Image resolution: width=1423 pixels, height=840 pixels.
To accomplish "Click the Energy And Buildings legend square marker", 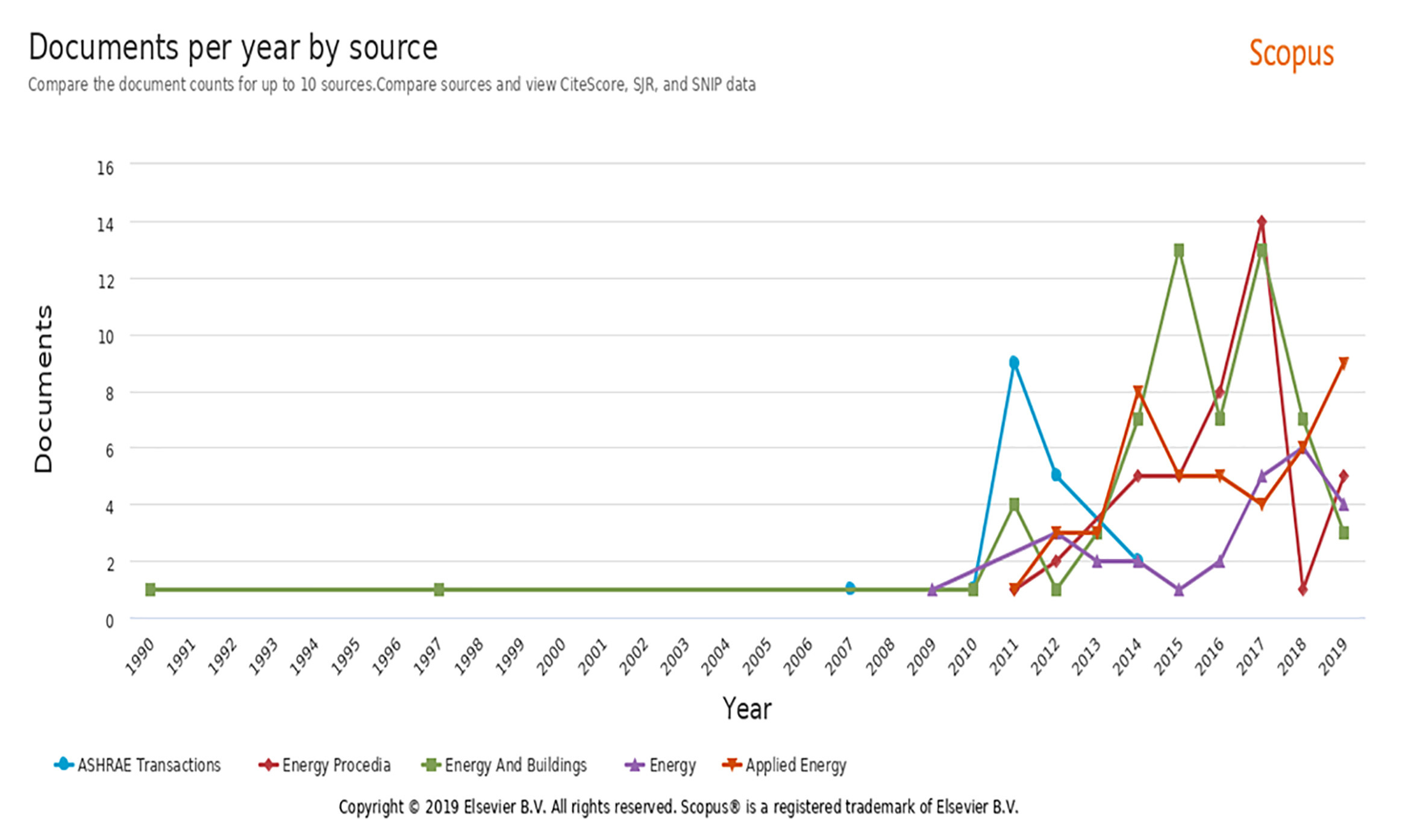I will click(x=431, y=765).
